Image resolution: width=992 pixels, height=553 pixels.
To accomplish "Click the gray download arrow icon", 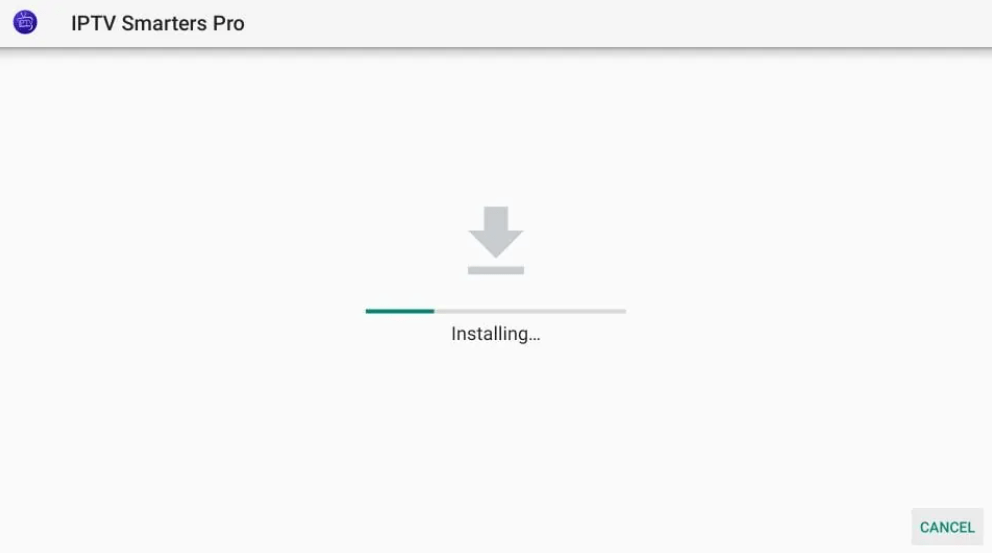I will [x=496, y=240].
